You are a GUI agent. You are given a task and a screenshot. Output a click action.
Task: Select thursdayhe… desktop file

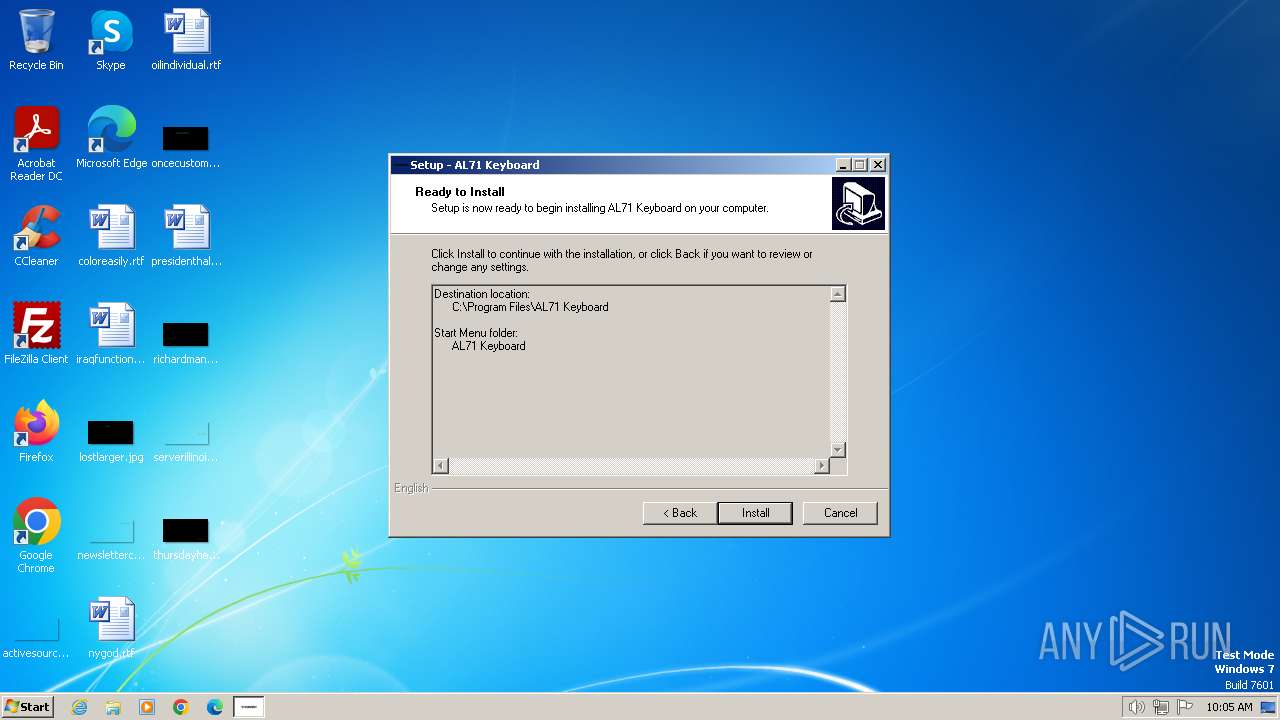coord(186,538)
